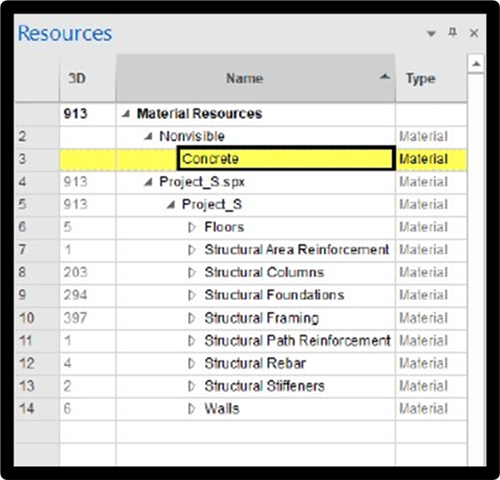Expand the Floors node

[x=192, y=227]
